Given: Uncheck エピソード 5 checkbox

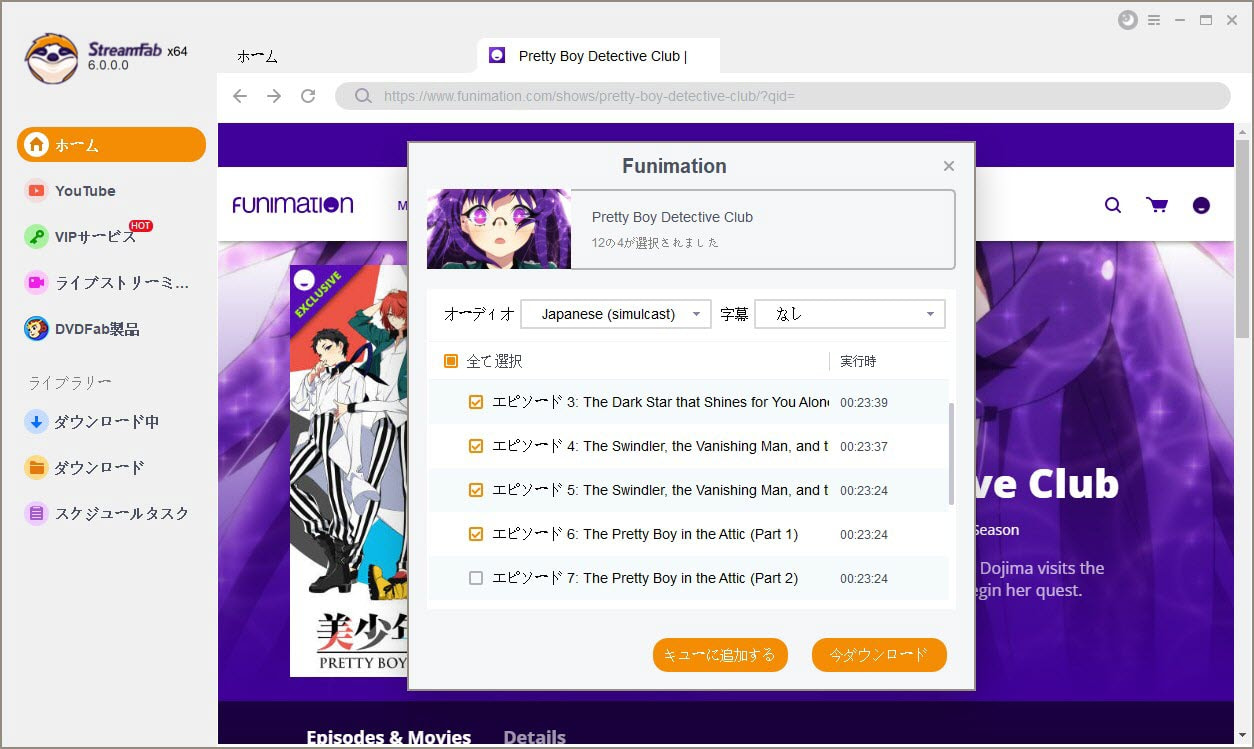Looking at the screenshot, I should coord(476,490).
